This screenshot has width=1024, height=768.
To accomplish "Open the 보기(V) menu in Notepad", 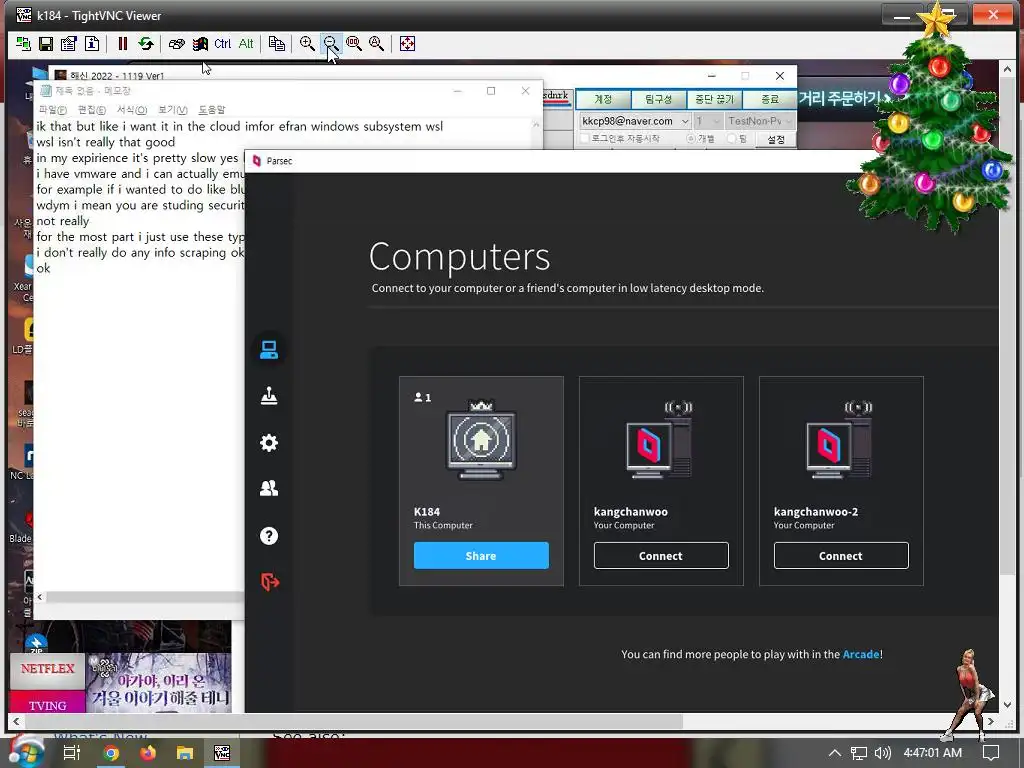I will click(172, 110).
